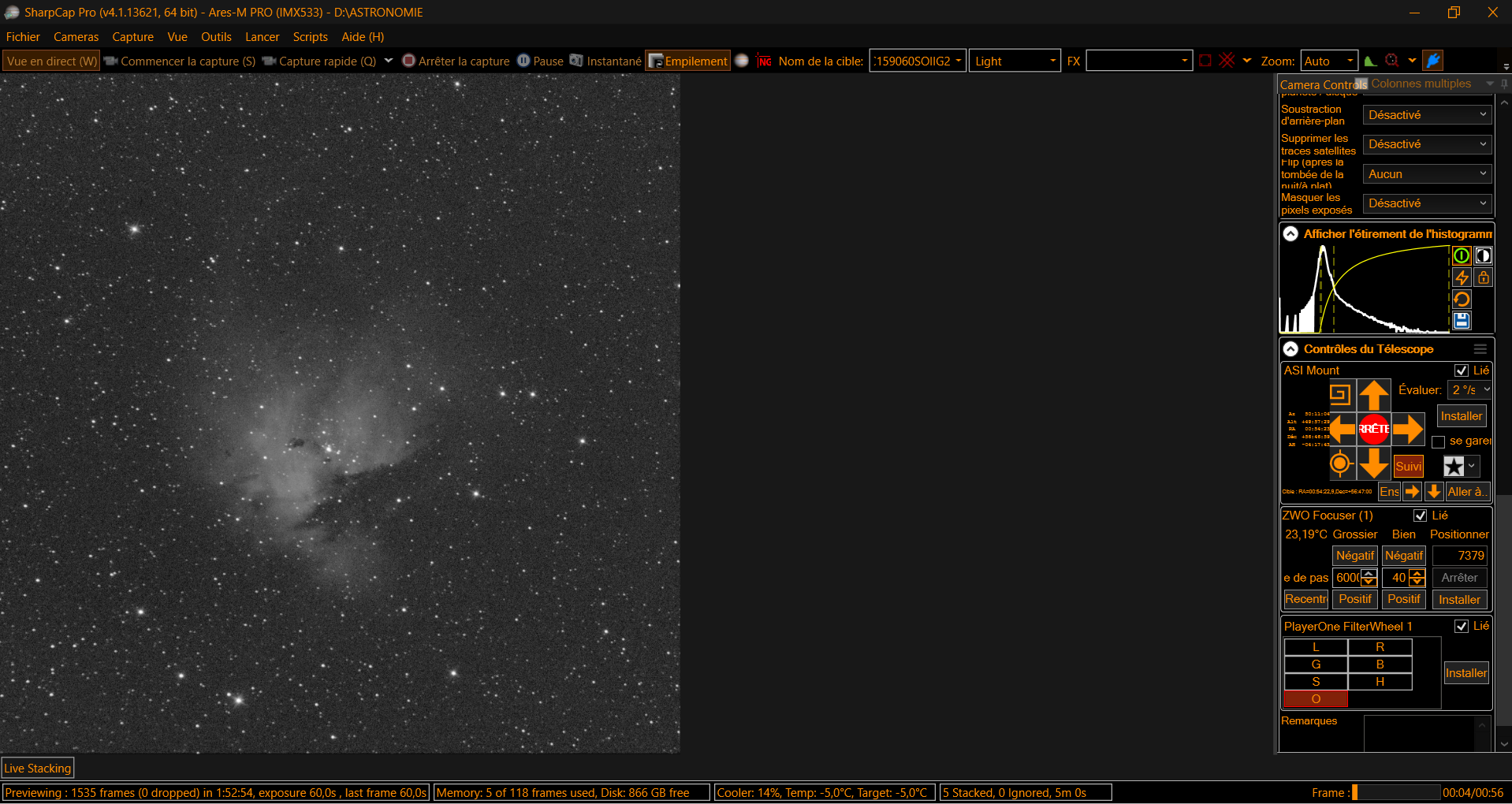Viewport: 1512px width, 804px height.
Task: Switch to the Live Stacking tab
Action: click(38, 769)
